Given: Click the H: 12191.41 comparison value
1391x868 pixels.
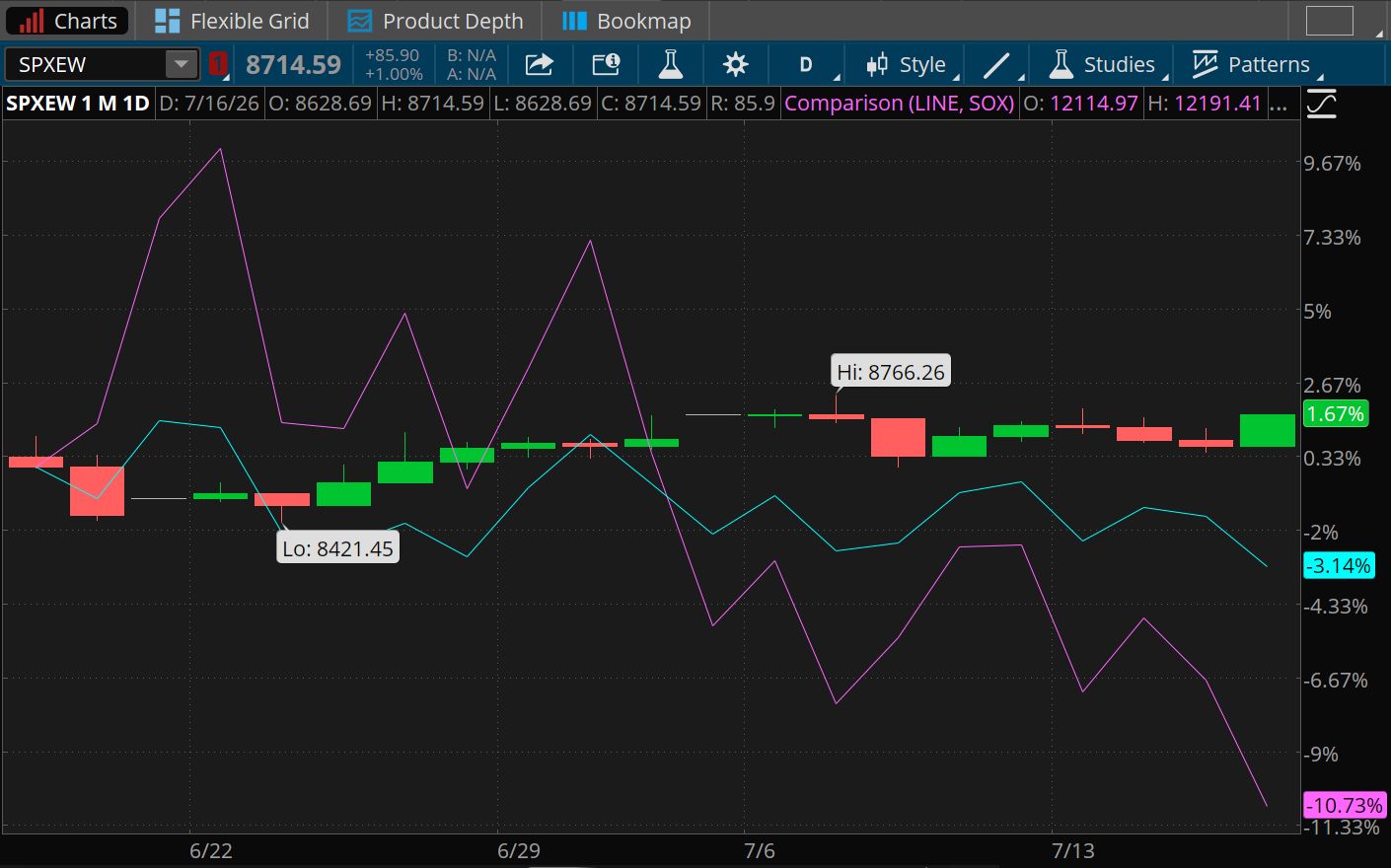Looking at the screenshot, I should tap(1205, 104).
